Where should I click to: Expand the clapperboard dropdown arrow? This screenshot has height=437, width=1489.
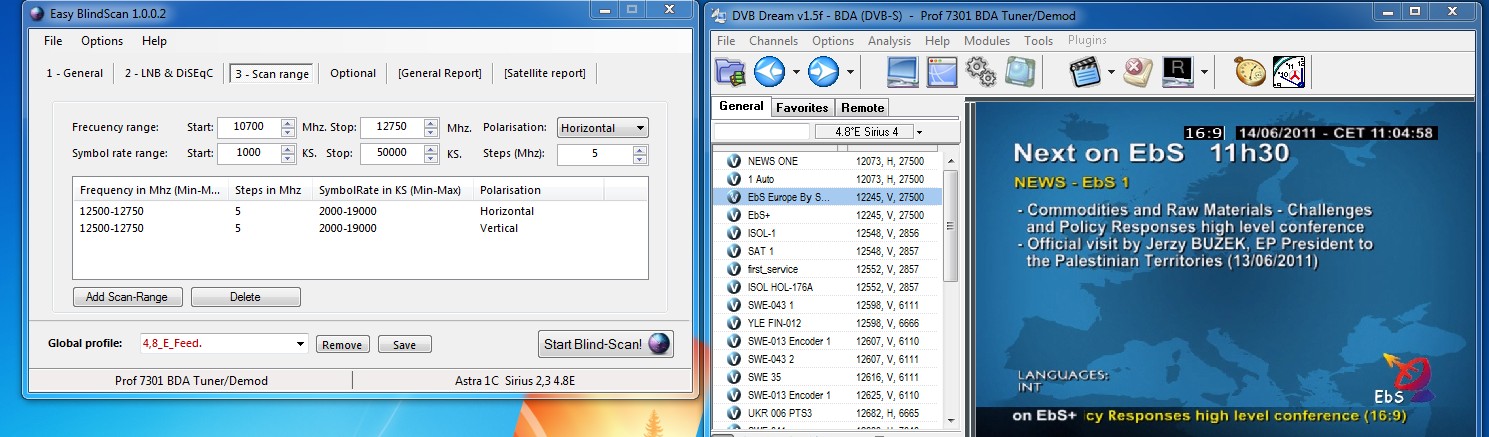[x=1112, y=72]
